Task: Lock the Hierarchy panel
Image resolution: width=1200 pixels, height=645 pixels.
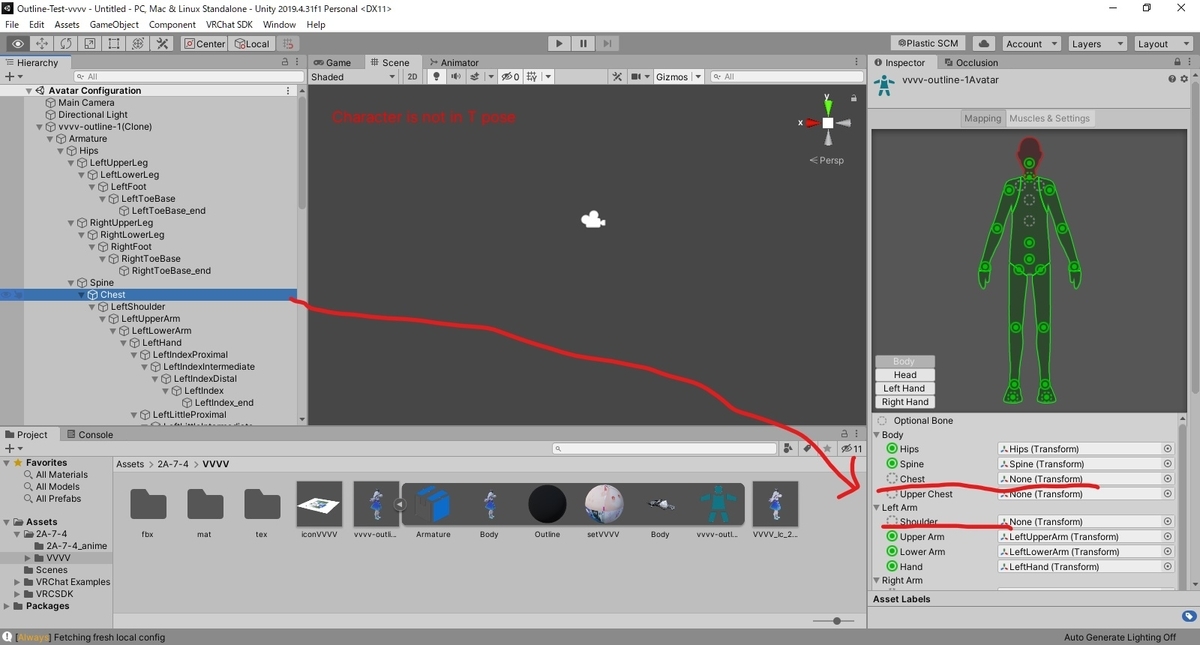Action: pyautogui.click(x=284, y=62)
